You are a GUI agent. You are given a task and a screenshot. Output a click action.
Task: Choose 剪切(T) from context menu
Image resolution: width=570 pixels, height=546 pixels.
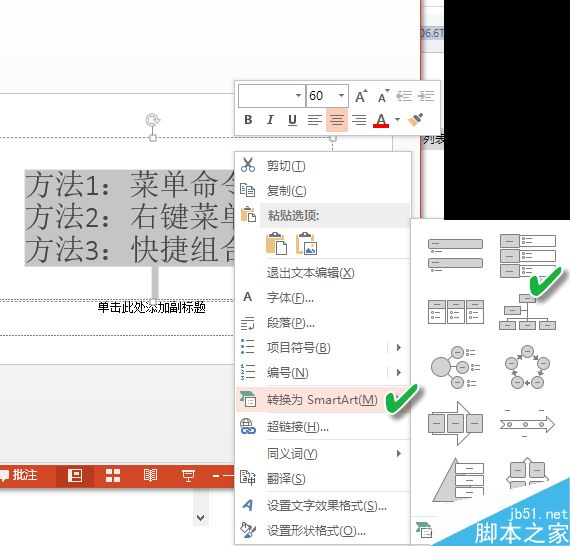[323, 166]
